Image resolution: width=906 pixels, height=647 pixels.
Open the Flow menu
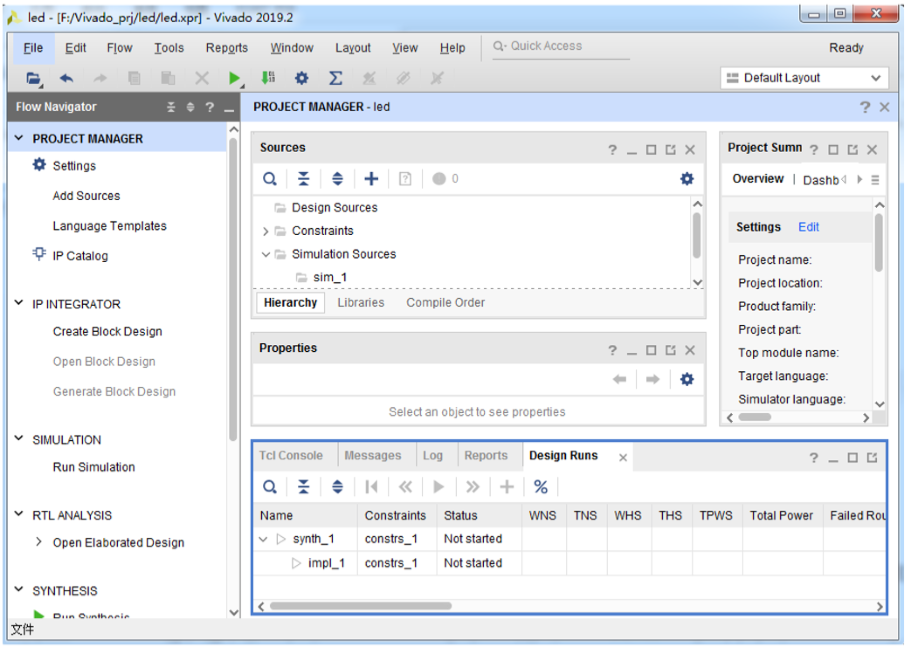(119, 48)
